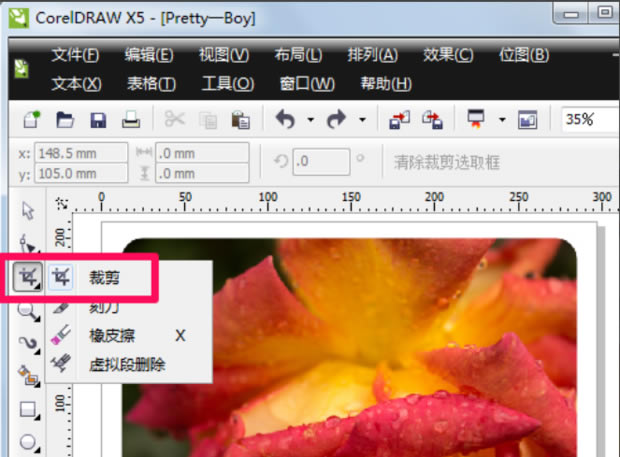620x457 pixels.
Task: Select the Zoom magnifier tool
Action: [28, 311]
